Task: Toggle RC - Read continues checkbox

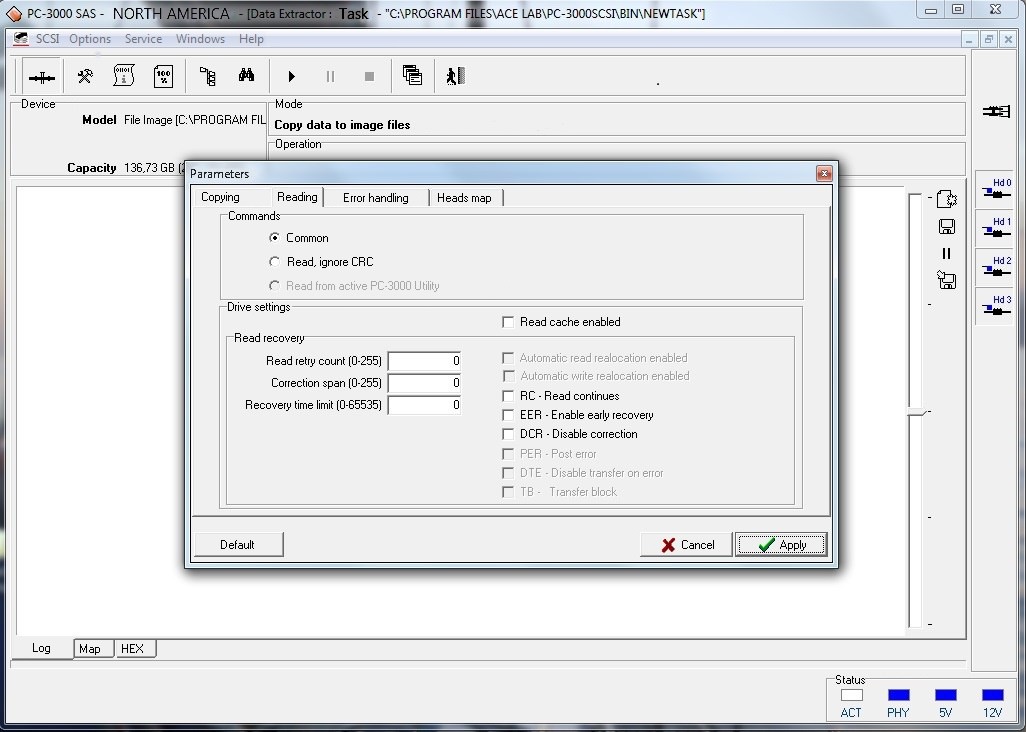Action: (508, 396)
